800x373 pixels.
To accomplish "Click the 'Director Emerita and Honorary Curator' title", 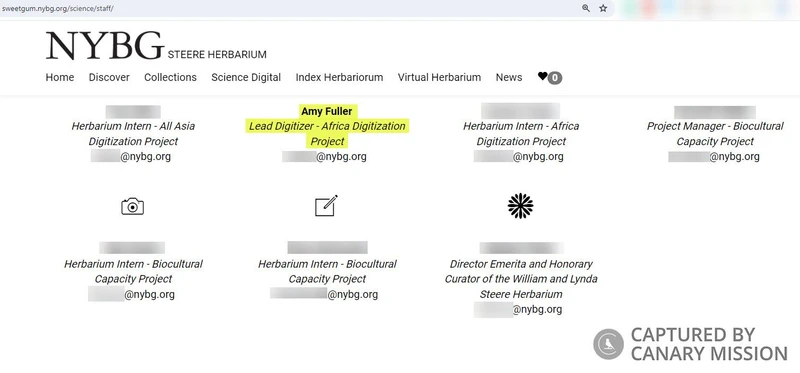I will click(x=521, y=279).
